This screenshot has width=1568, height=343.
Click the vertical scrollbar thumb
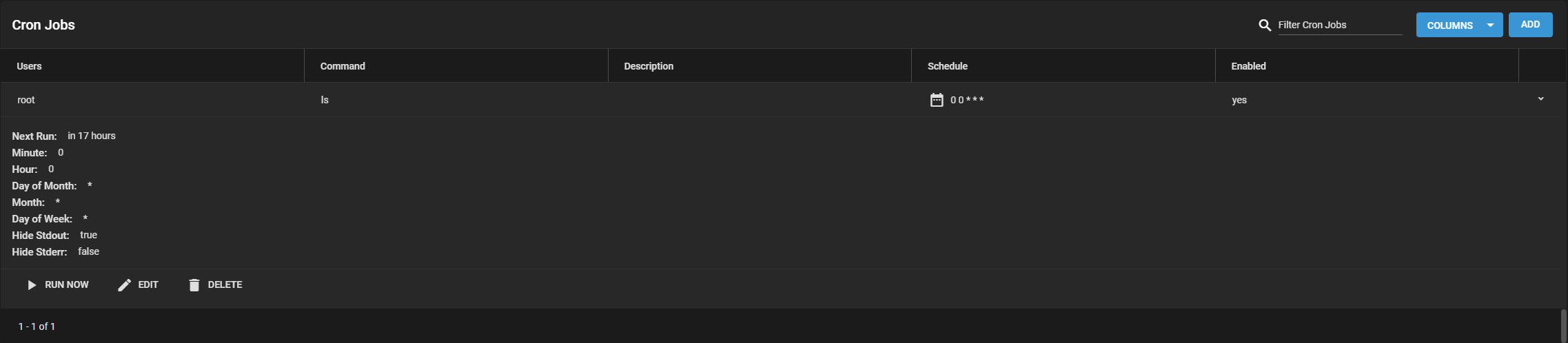click(x=1563, y=325)
